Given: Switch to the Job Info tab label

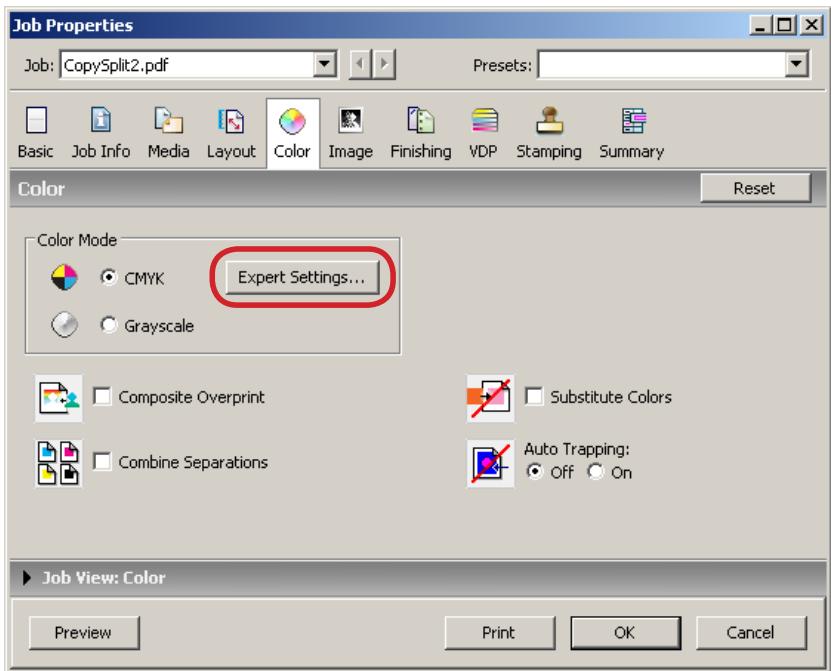Looking at the screenshot, I should 101,152.
